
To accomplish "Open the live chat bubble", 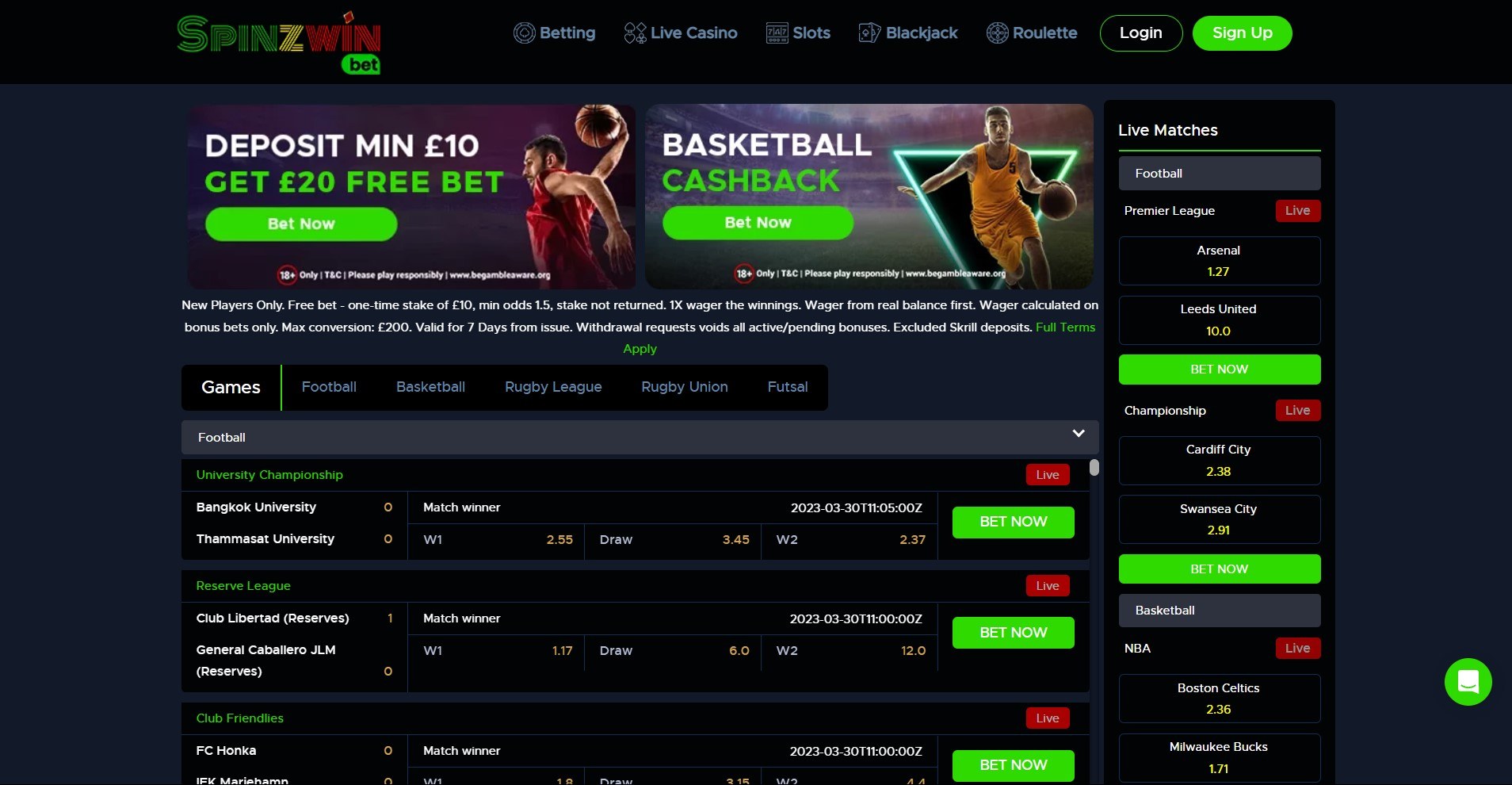I will 1467,681.
